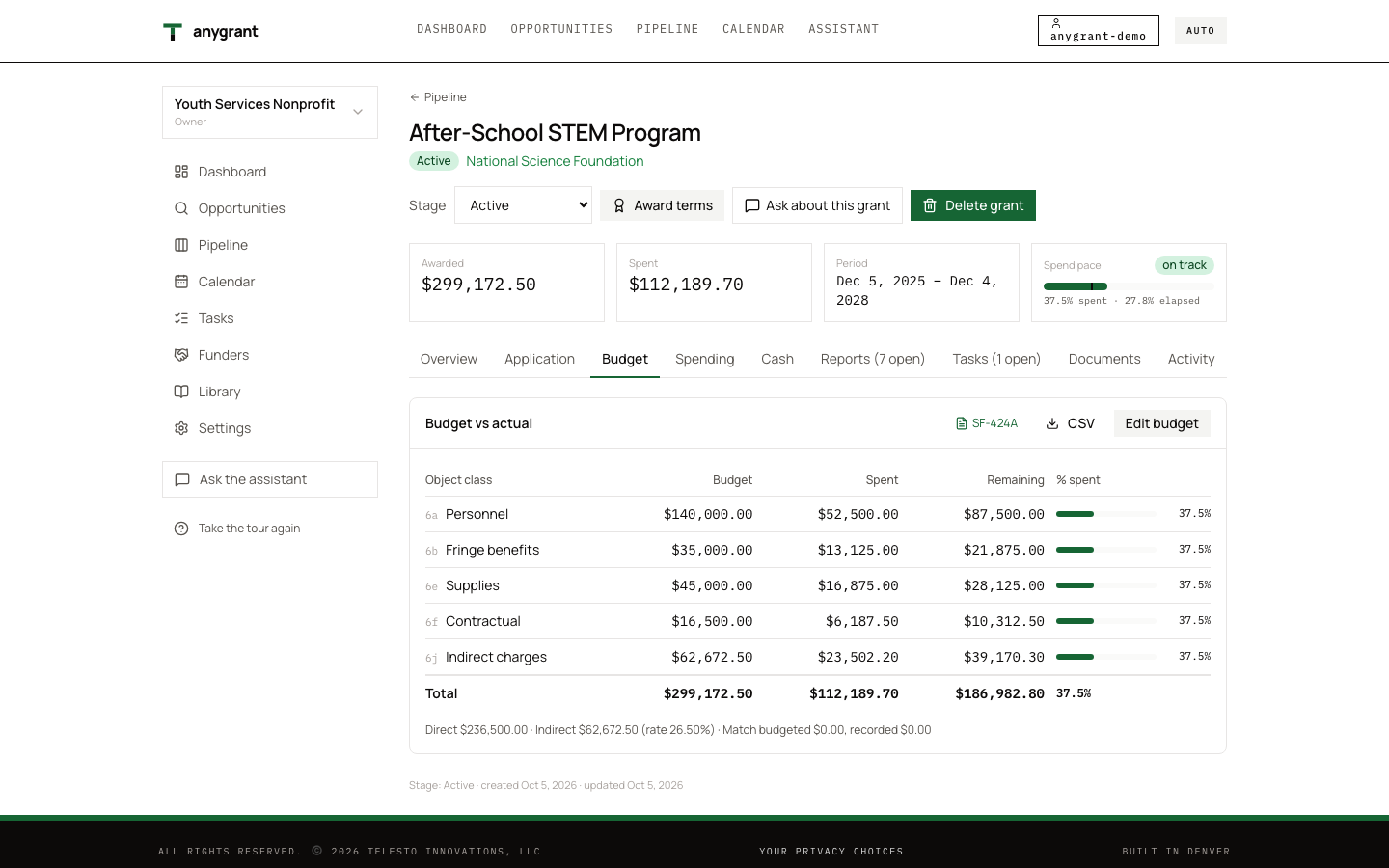The width and height of the screenshot is (1389, 868).
Task: Open the anygrant-demo account menu
Action: pyautogui.click(x=1098, y=31)
